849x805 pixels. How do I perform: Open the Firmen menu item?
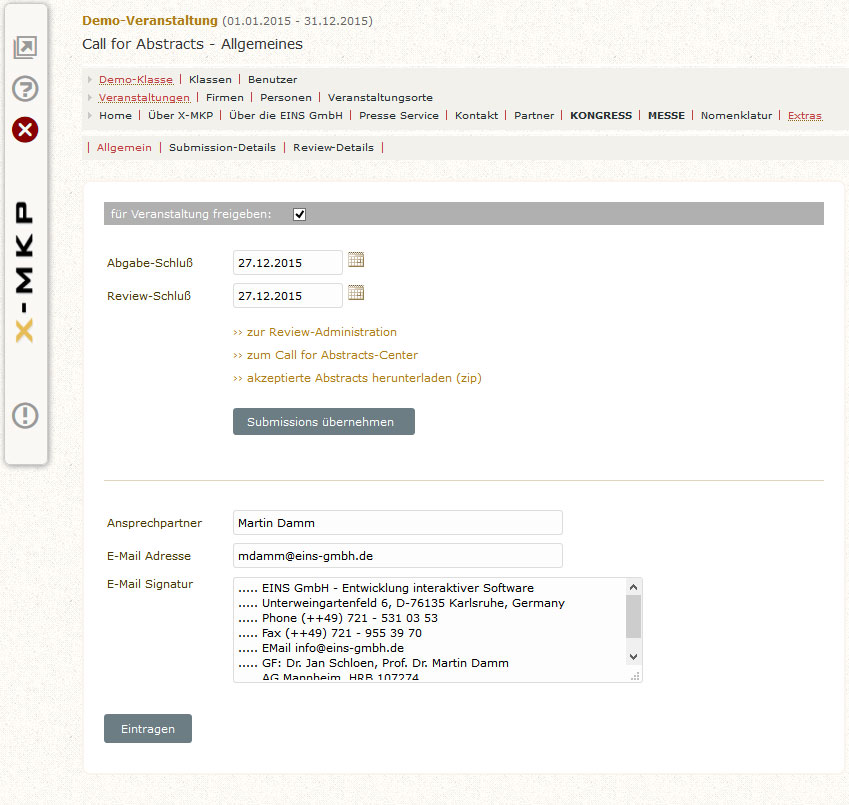[x=225, y=97]
